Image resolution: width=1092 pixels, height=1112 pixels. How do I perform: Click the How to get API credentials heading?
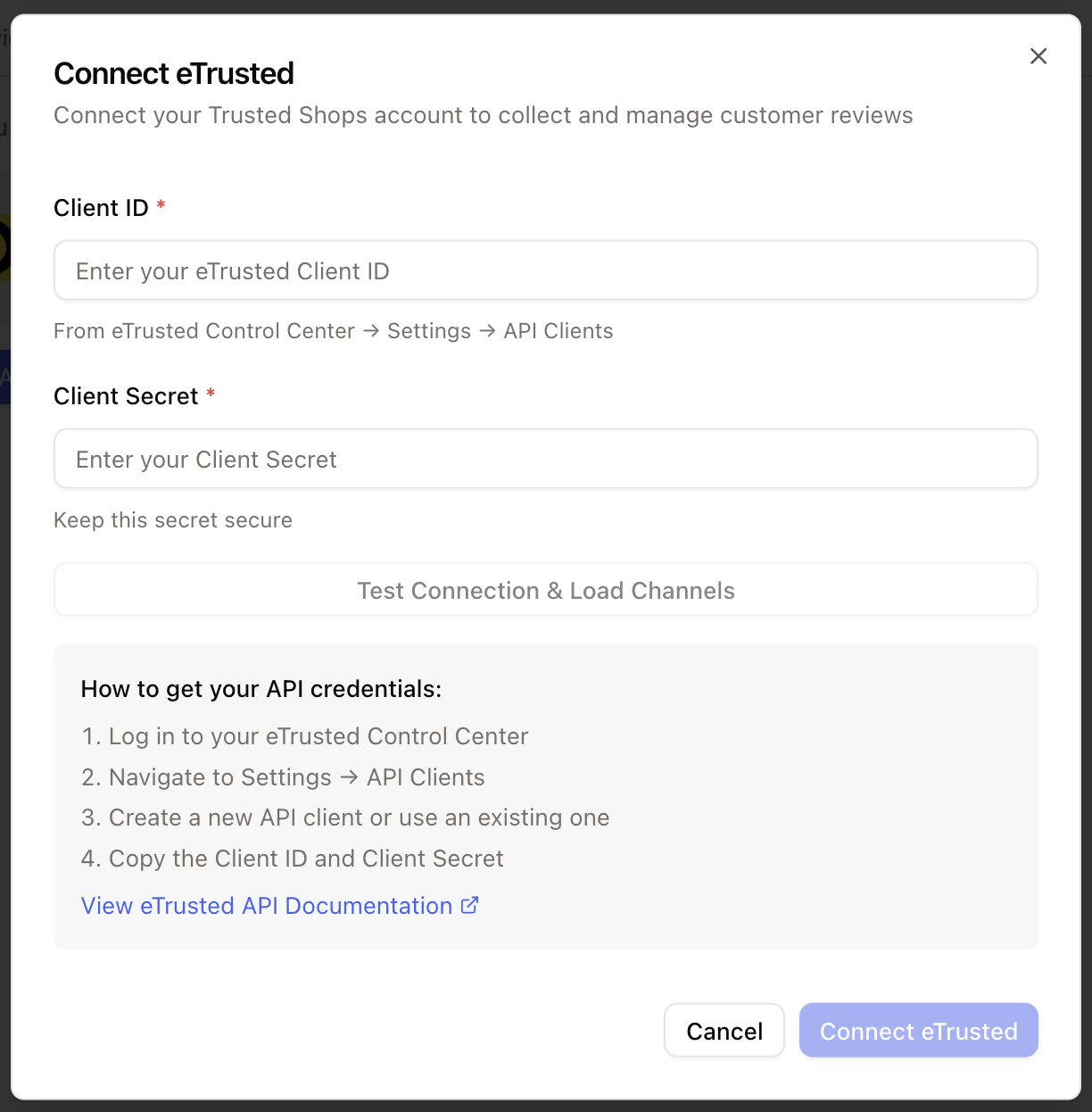tap(261, 689)
